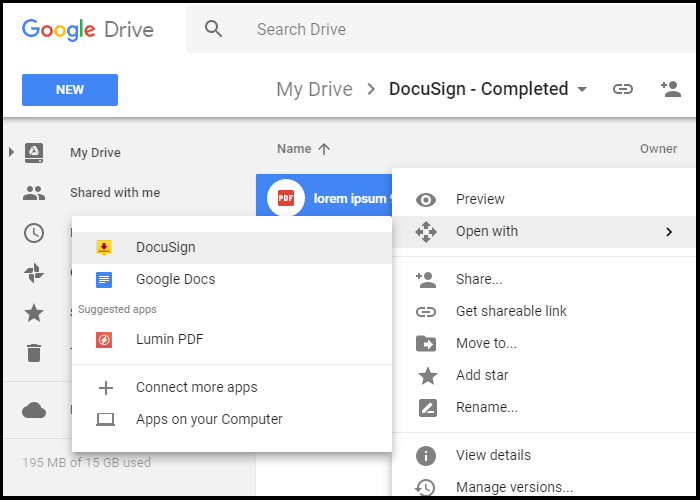Expand the My Drive tree arrow

(11, 152)
